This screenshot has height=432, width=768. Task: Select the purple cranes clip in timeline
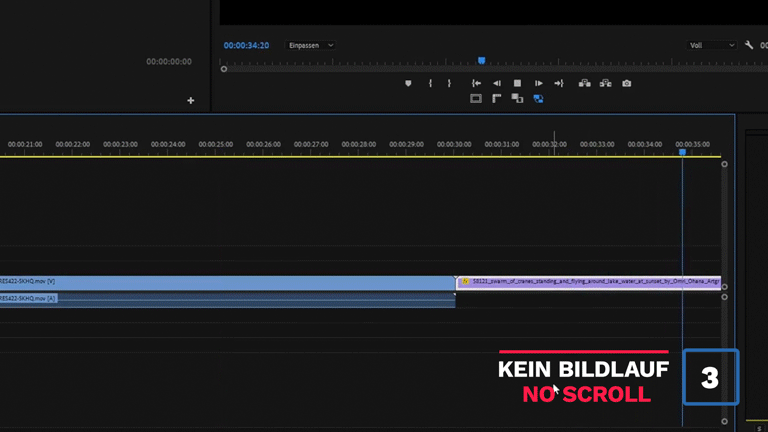590,282
